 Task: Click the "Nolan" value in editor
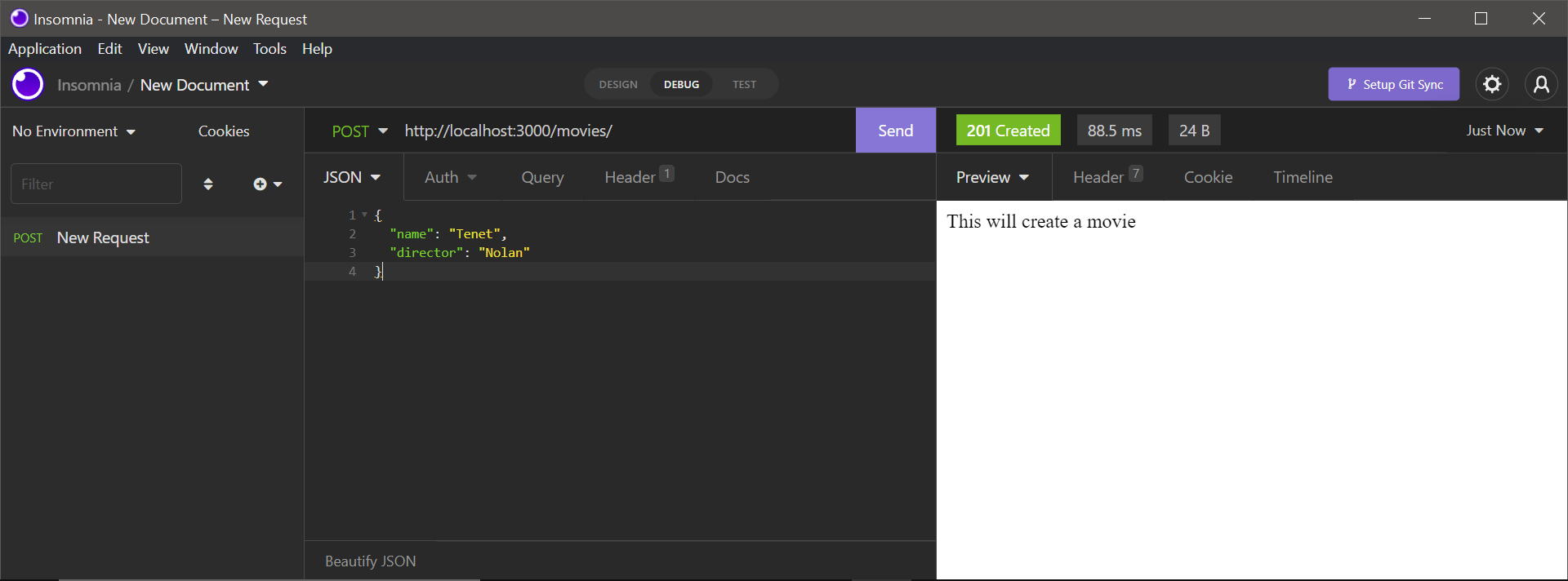pos(504,252)
